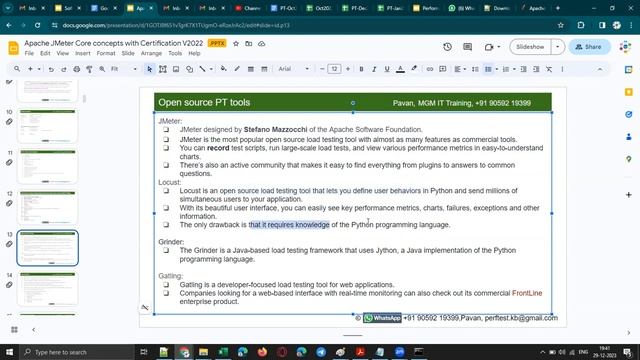Increase paragraph indent
The width and height of the screenshot is (640, 360).
click(536, 69)
